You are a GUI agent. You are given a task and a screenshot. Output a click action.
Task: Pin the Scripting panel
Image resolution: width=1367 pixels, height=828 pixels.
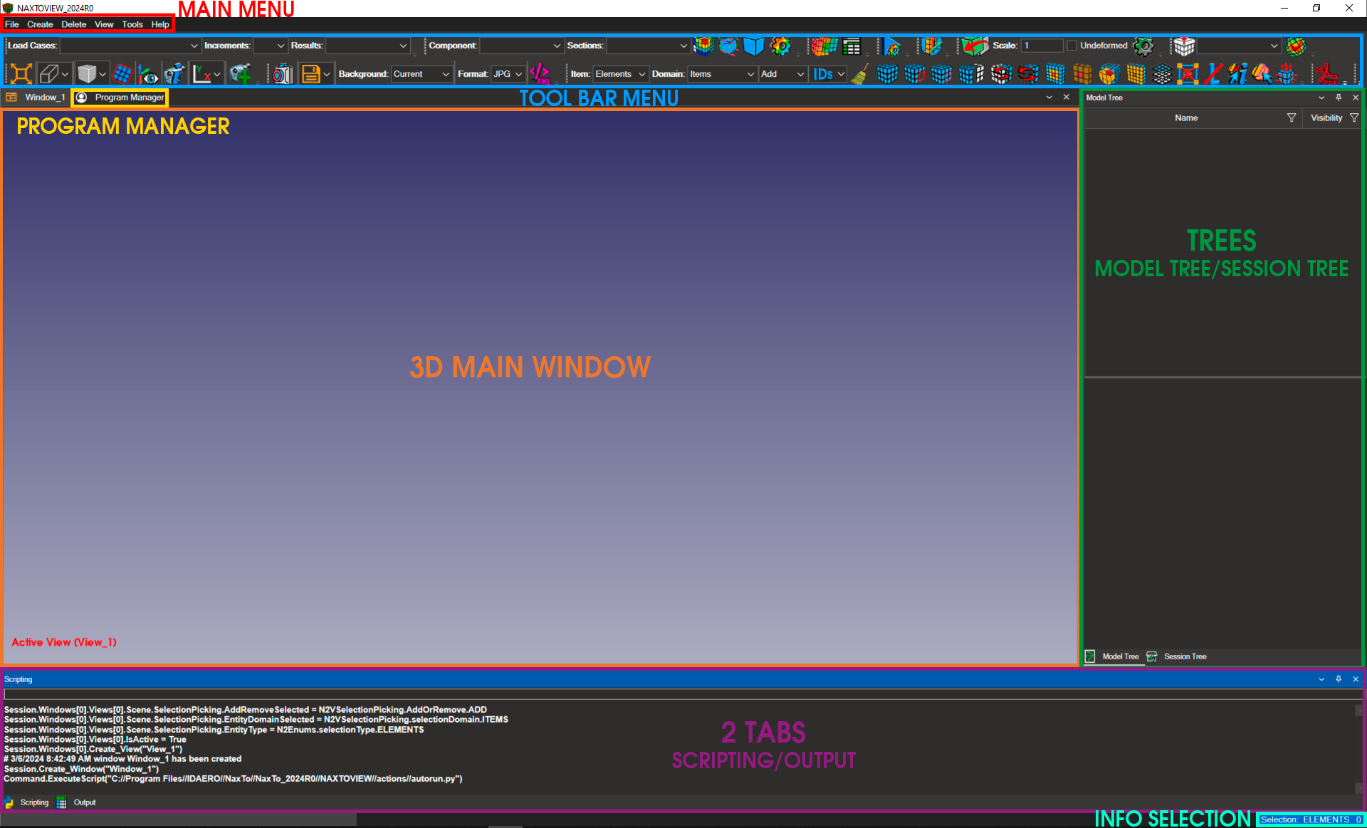point(1339,679)
